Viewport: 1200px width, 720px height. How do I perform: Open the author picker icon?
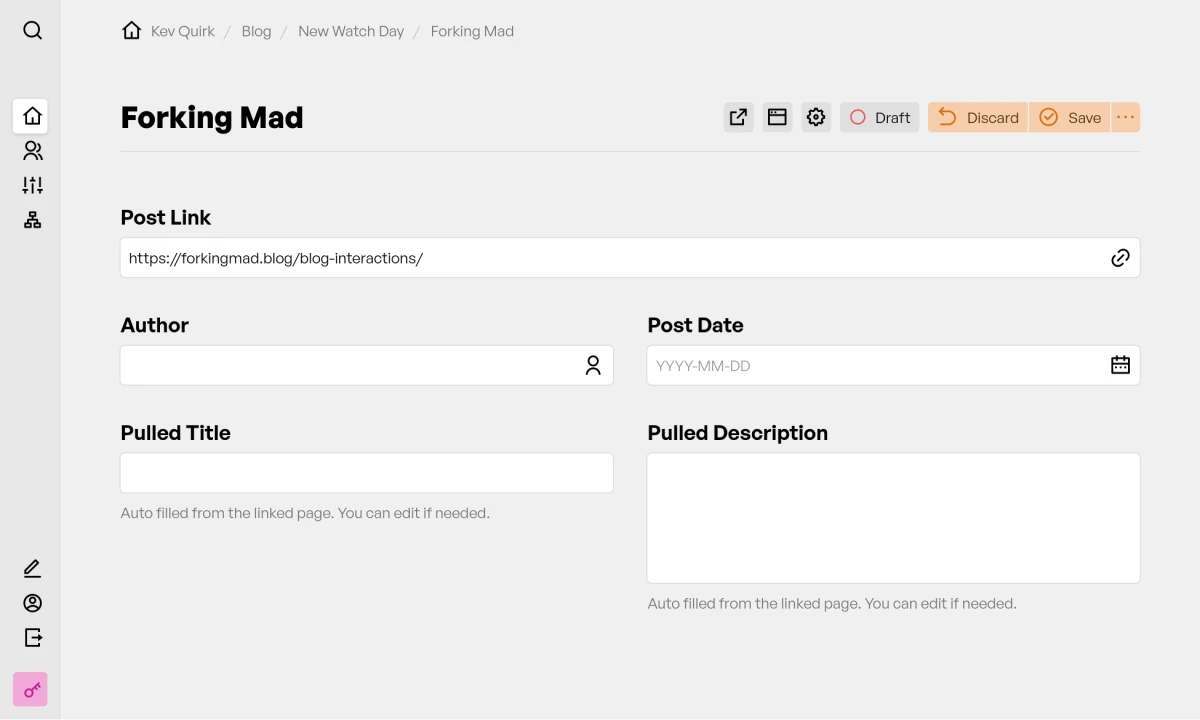pyautogui.click(x=593, y=365)
